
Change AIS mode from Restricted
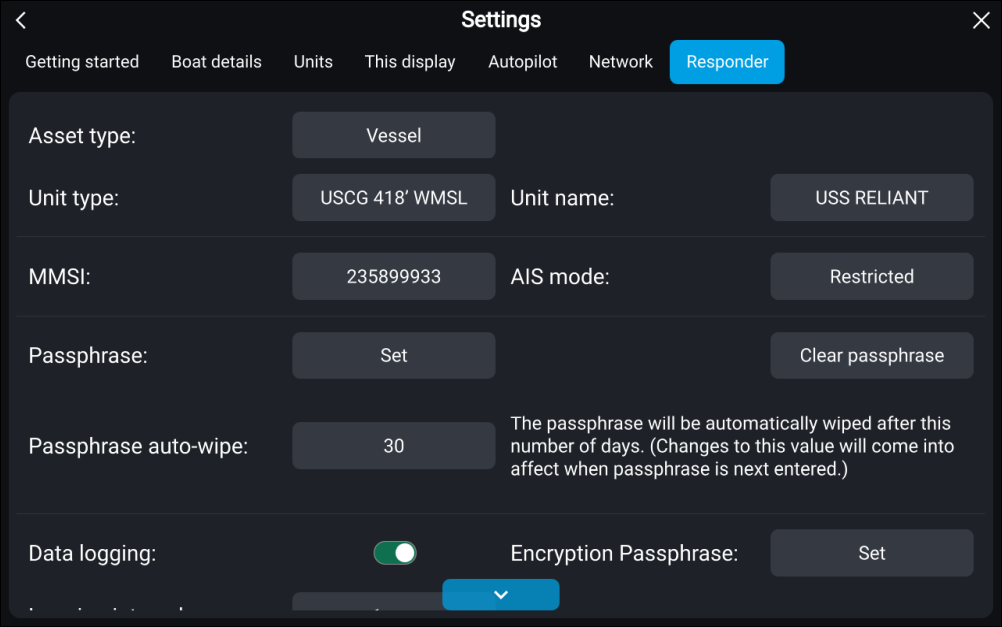point(871,277)
